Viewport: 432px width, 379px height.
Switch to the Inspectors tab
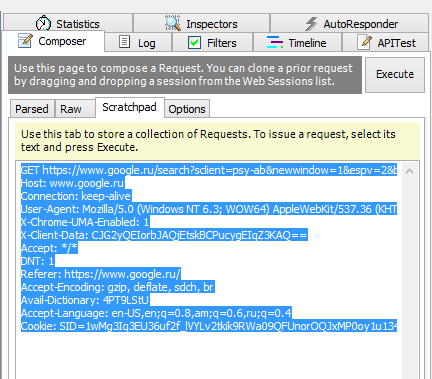tap(201, 23)
